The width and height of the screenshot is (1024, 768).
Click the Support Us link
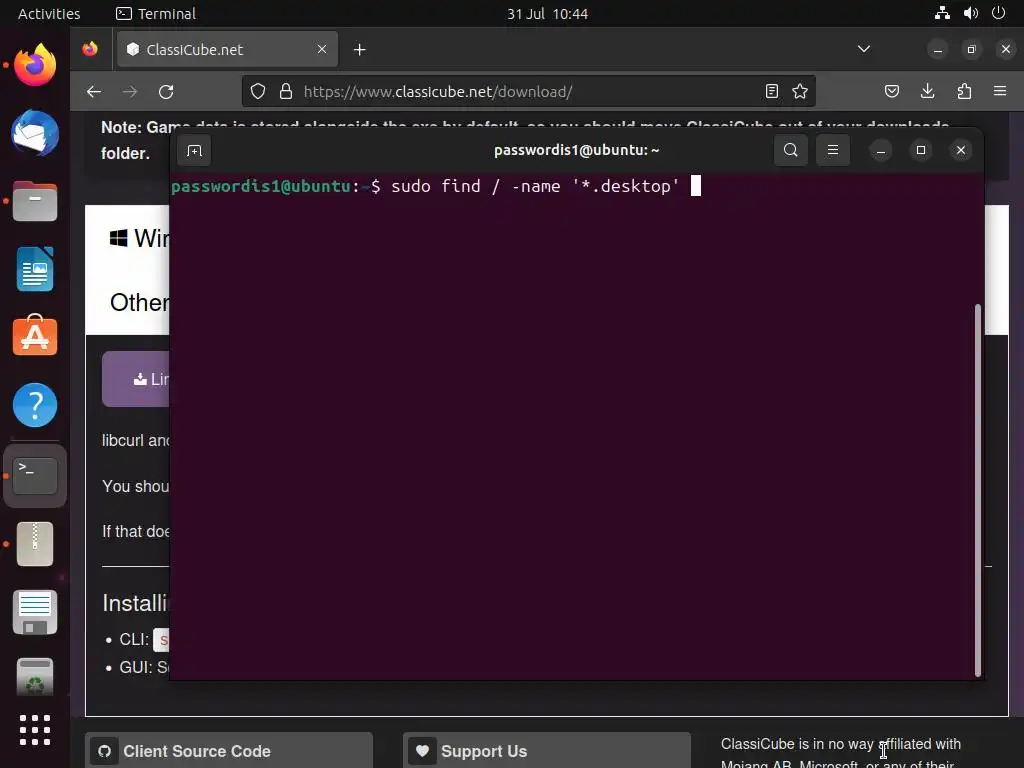tap(547, 751)
